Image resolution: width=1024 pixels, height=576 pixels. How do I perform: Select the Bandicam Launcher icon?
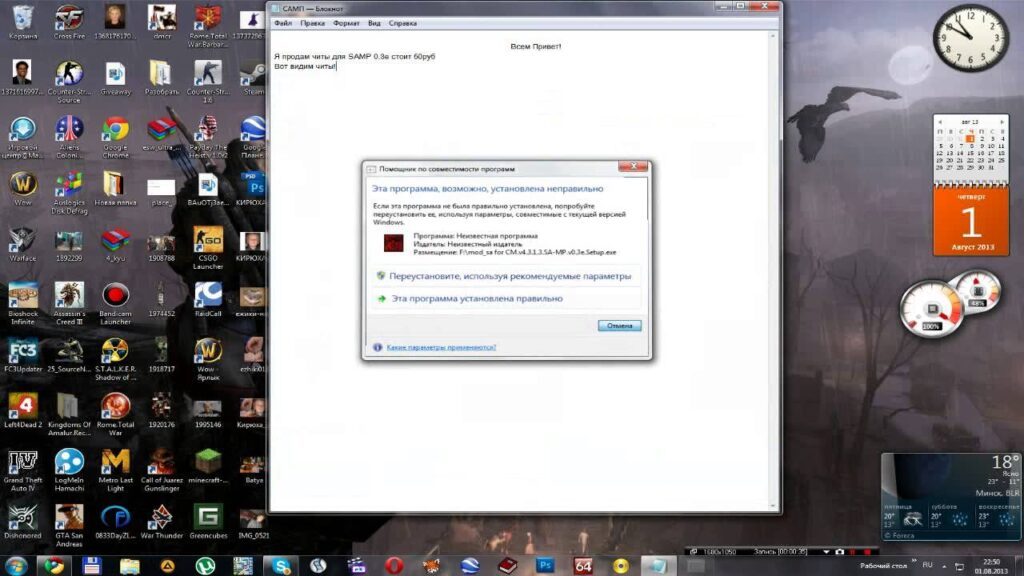(x=116, y=304)
